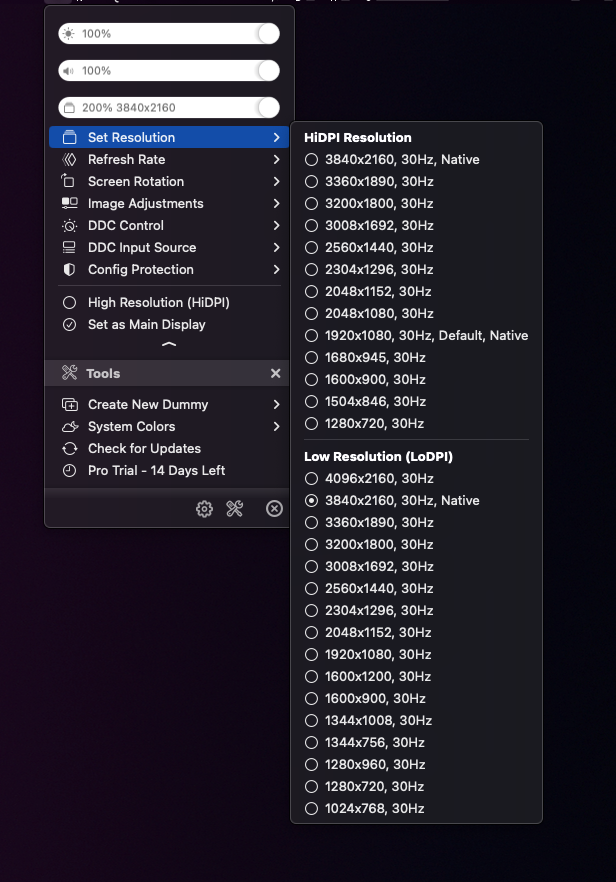616x882 pixels.
Task: Click the 100% volume slider
Action: [168, 71]
